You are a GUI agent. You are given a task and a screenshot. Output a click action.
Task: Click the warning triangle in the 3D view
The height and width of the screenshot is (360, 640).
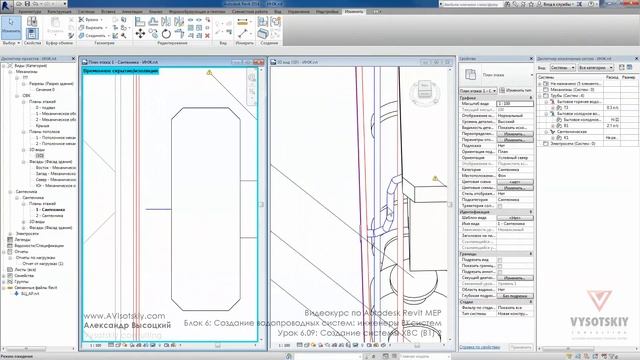pos(435,178)
